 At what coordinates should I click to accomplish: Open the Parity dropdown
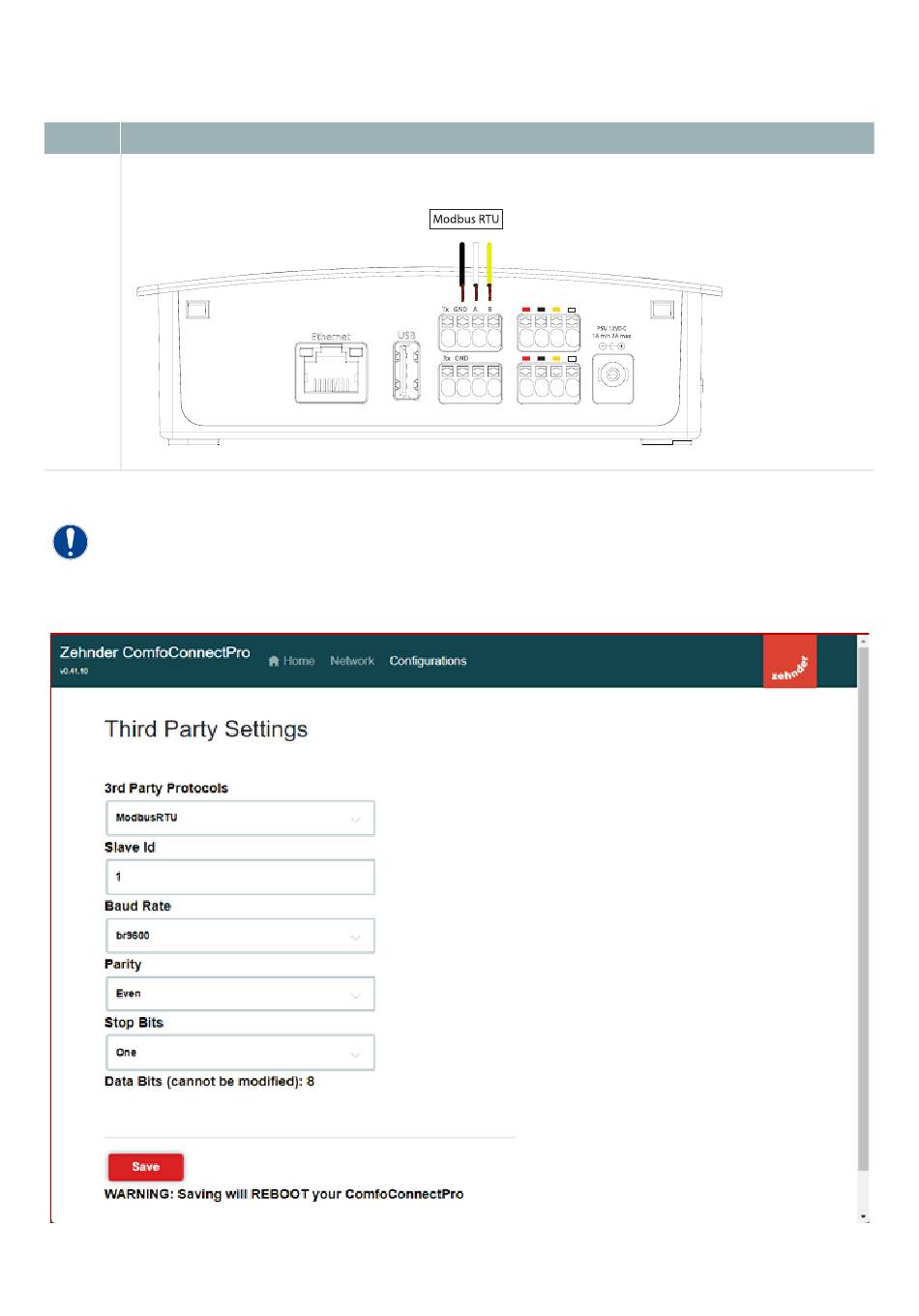[240, 994]
